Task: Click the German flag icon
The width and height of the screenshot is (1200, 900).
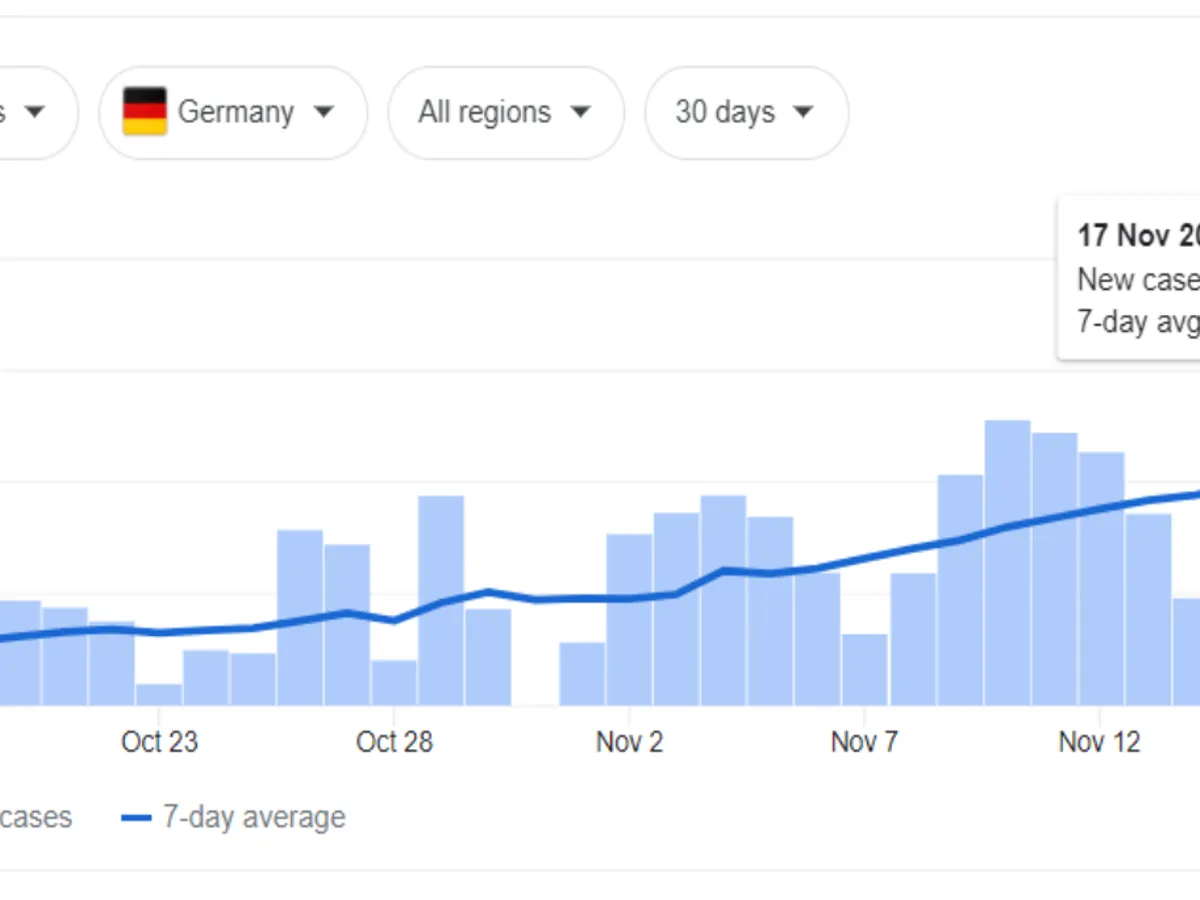Action: tap(144, 112)
